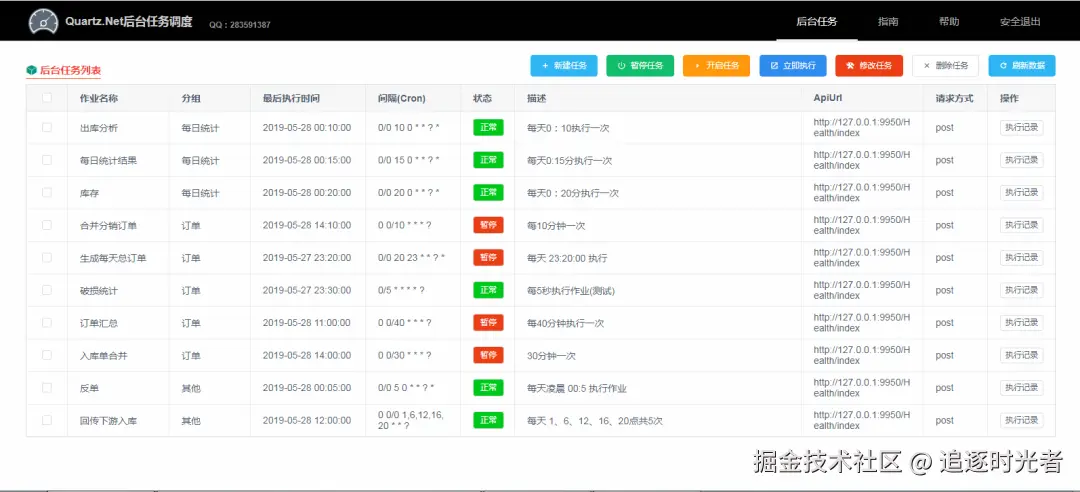This screenshot has width=1080, height=492.
Task: Open 执行记录 for 入库单合并
Action: pos(1021,355)
